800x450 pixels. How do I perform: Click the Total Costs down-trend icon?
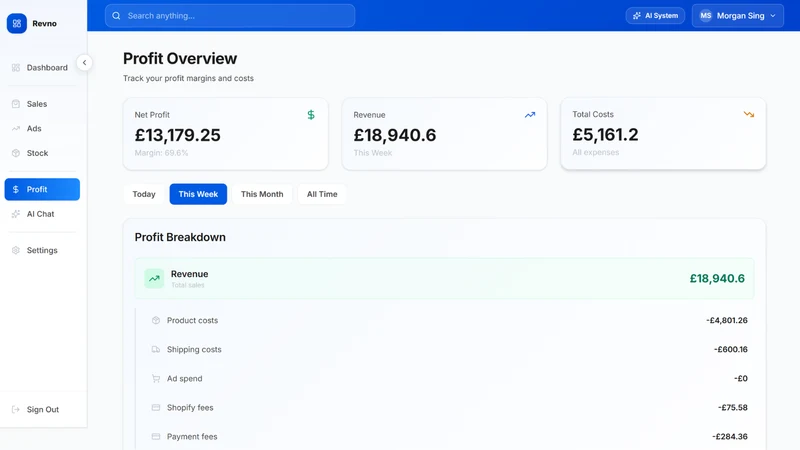[x=748, y=114]
